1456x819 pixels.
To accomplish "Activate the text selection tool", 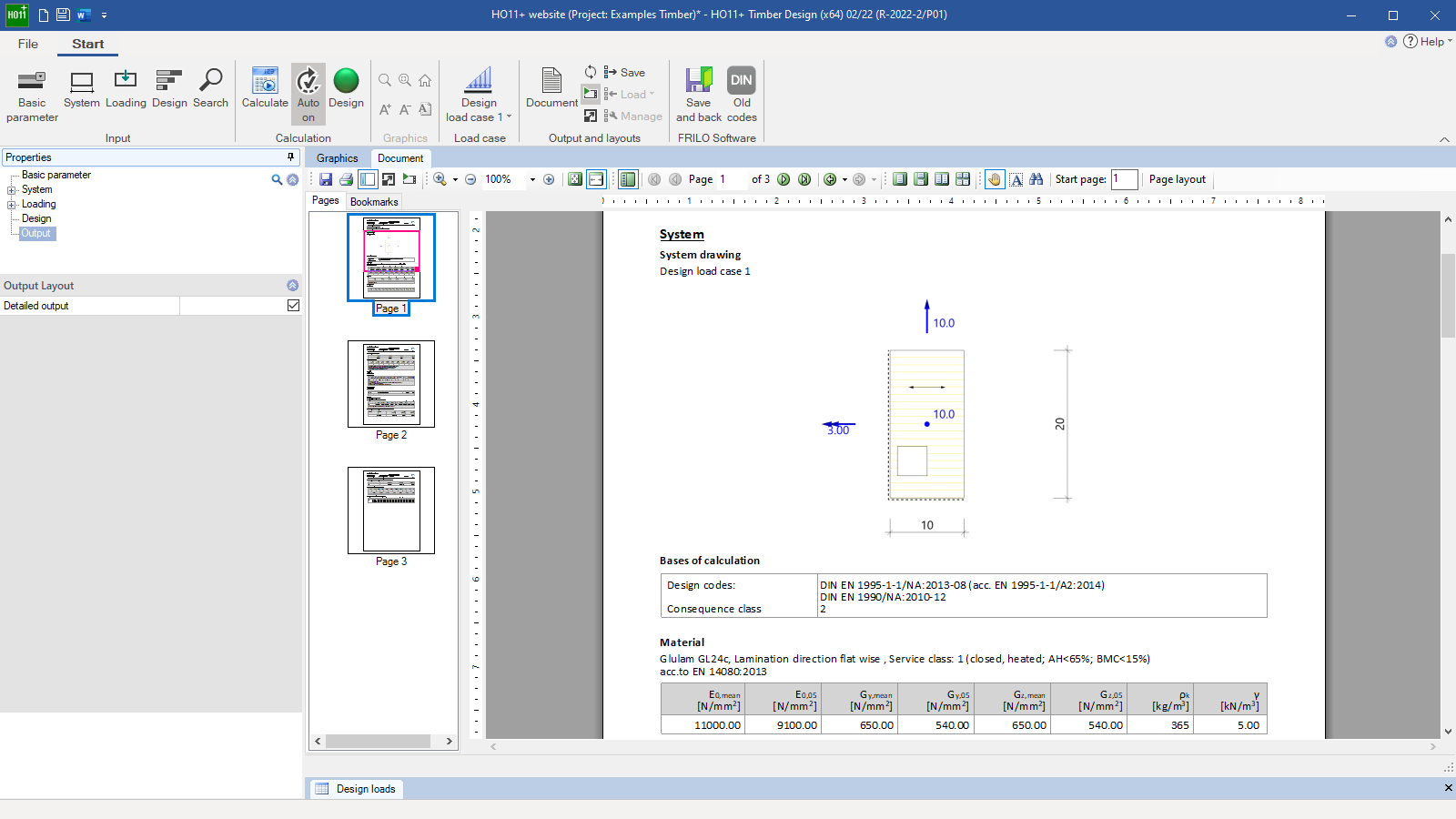I will 1016,179.
